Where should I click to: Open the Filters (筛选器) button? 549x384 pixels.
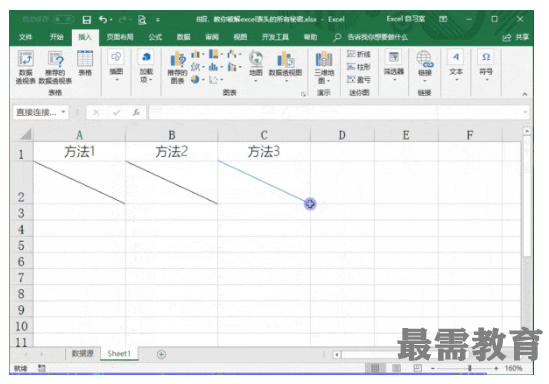394,66
